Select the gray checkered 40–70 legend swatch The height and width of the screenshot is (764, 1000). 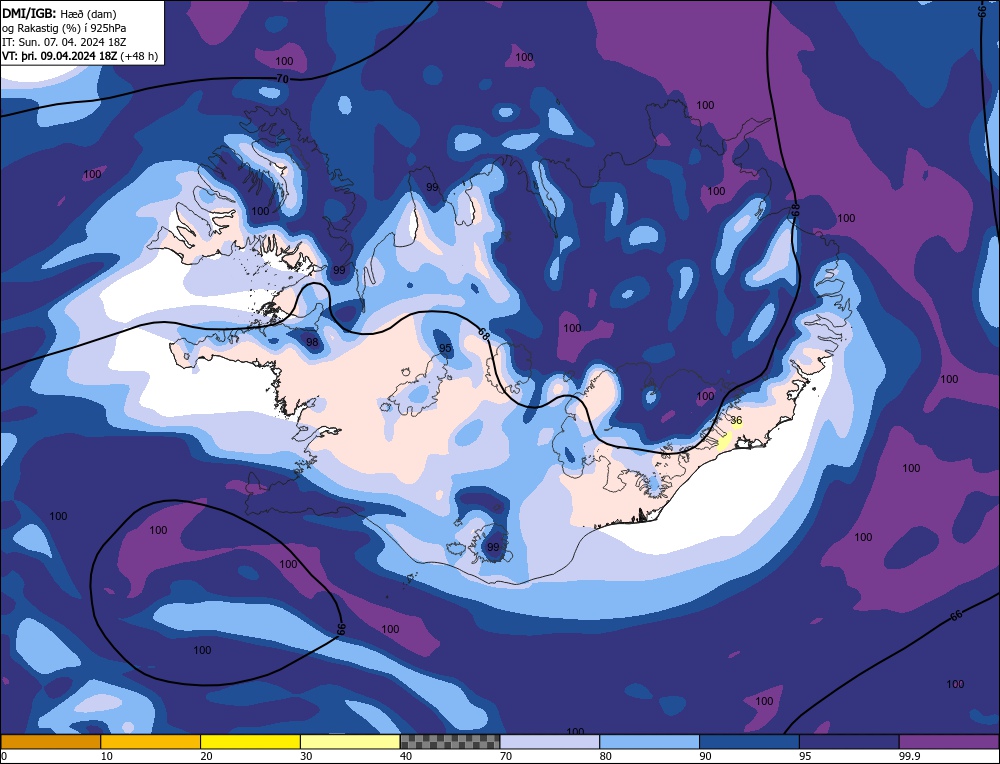coord(450,742)
